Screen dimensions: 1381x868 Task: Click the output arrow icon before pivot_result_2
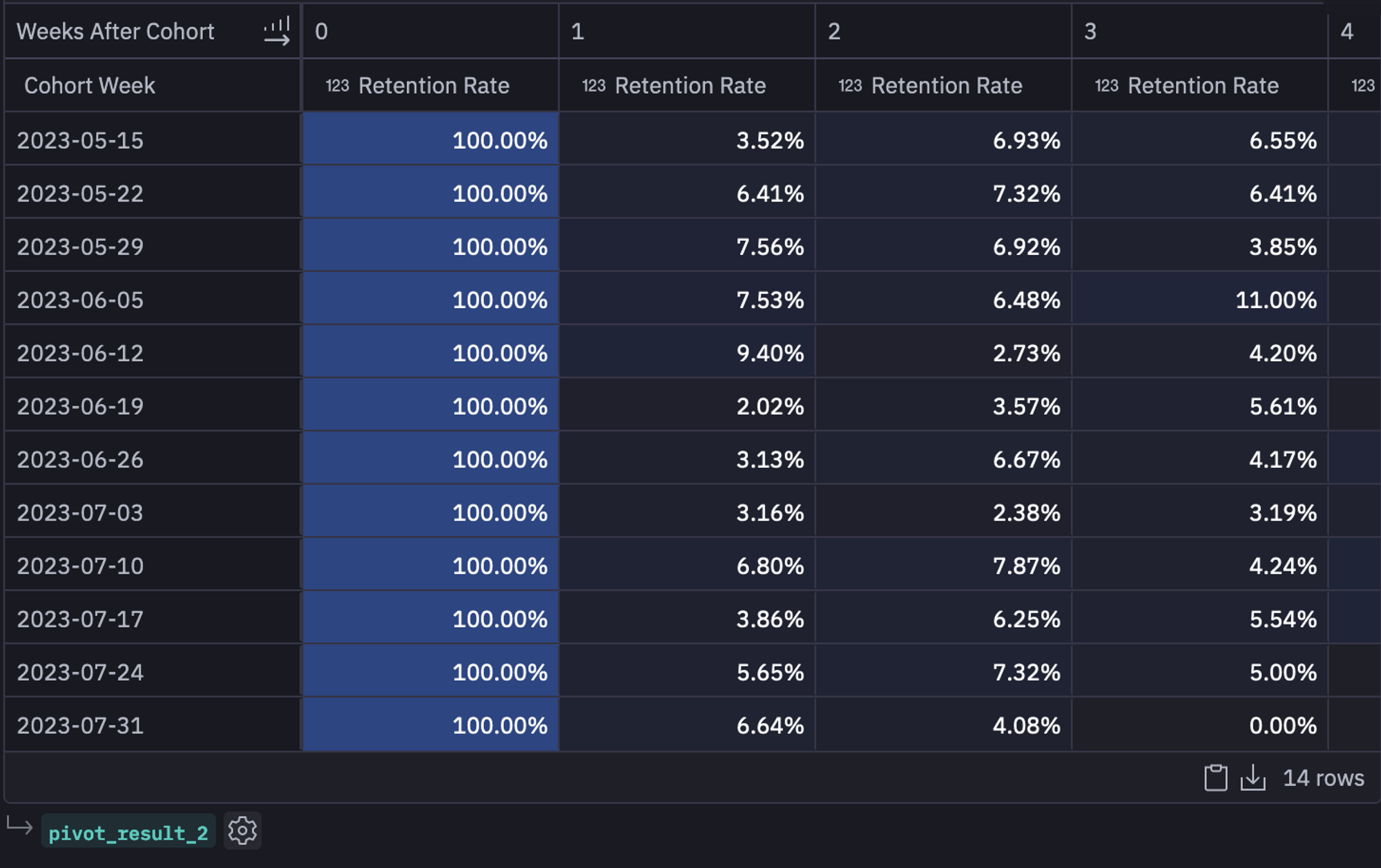tap(20, 826)
